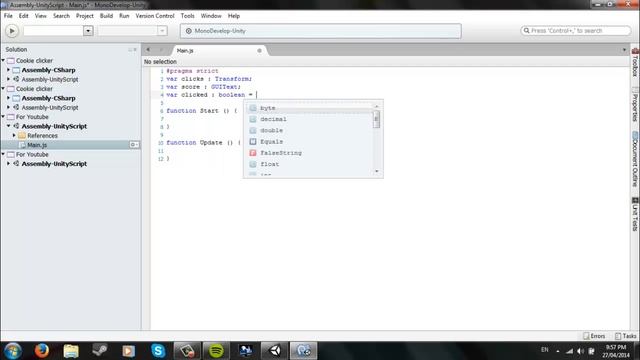Open the Project menu

(84, 16)
